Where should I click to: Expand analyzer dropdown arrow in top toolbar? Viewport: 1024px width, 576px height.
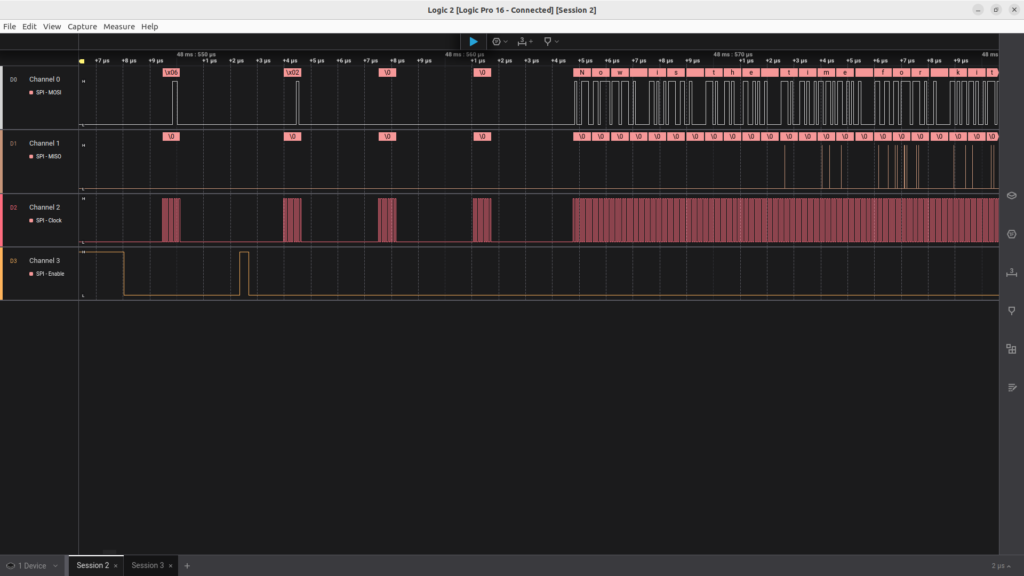[x=505, y=42]
